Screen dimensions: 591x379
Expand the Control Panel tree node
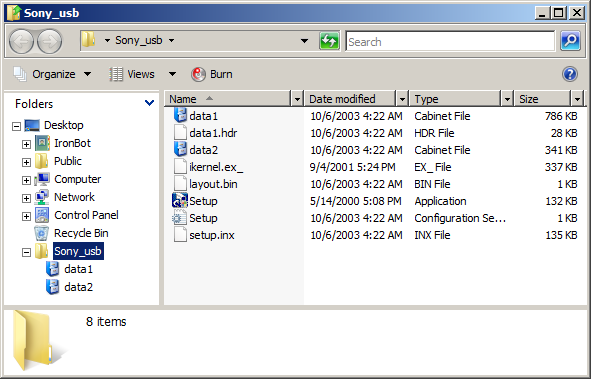pos(26,216)
